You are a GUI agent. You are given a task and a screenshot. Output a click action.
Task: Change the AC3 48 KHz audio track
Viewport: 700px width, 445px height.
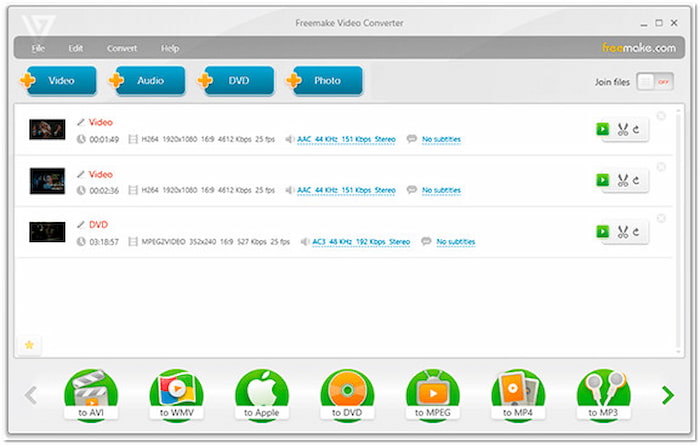click(x=361, y=242)
